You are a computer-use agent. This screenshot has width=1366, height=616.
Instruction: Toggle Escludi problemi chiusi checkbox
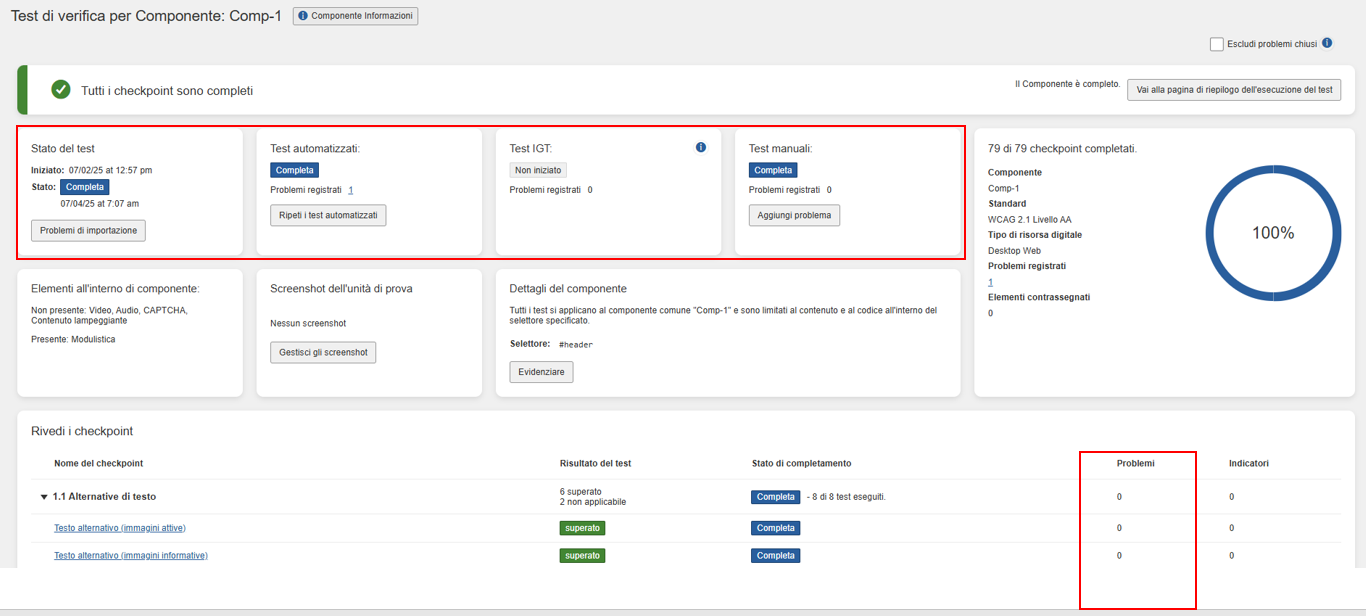point(1216,44)
